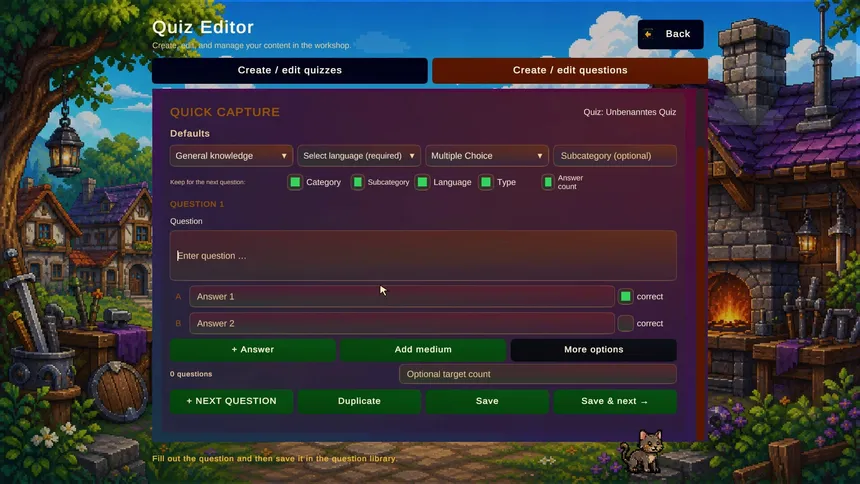Click the Add medium button
The height and width of the screenshot is (484, 860).
click(423, 350)
